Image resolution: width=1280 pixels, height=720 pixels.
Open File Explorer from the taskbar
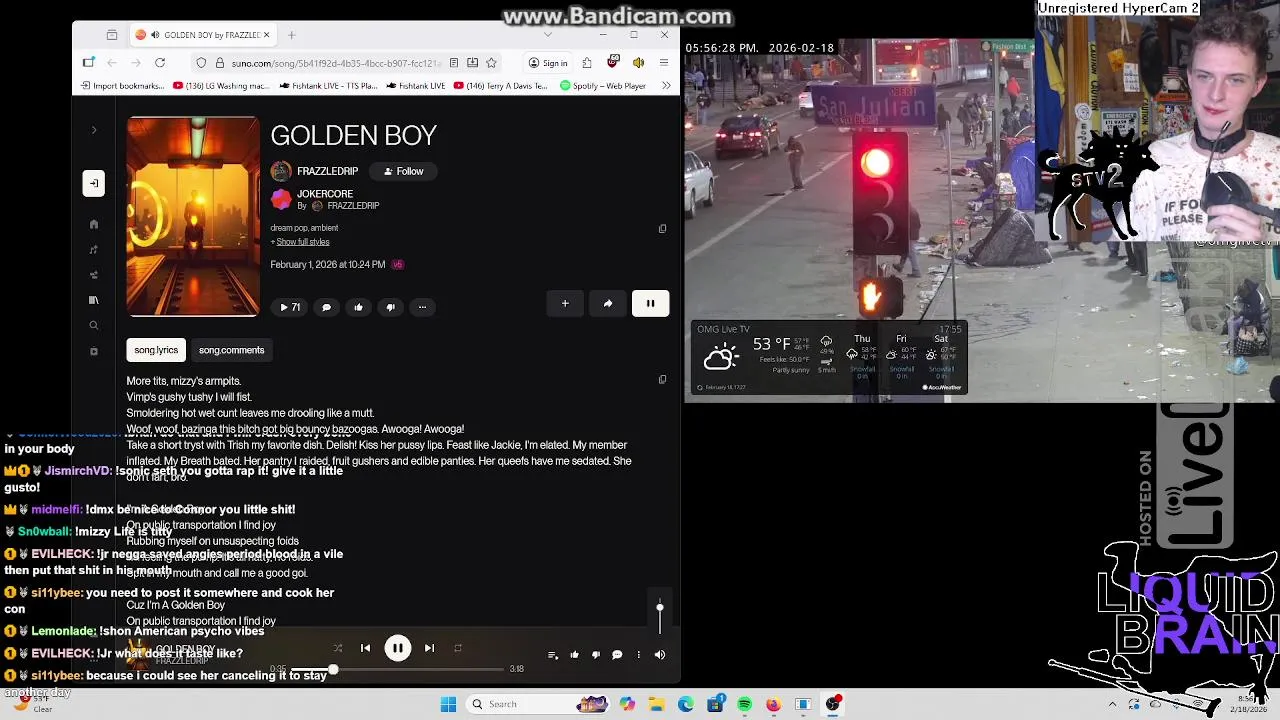coord(656,704)
